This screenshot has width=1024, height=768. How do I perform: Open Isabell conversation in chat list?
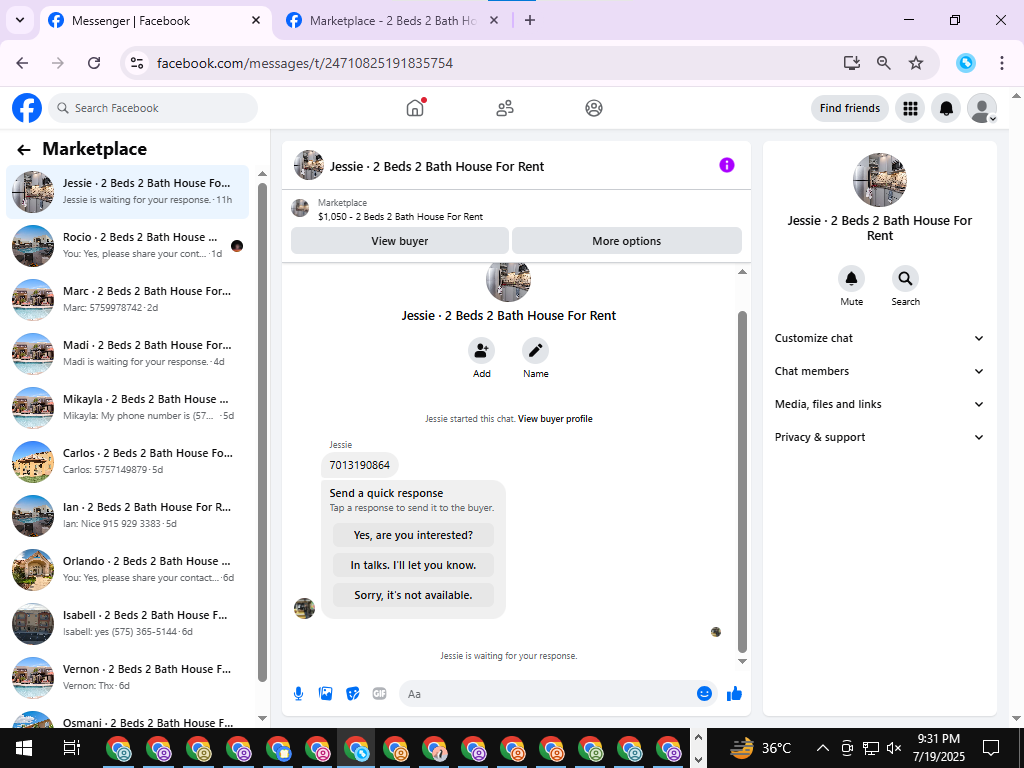tap(127, 624)
